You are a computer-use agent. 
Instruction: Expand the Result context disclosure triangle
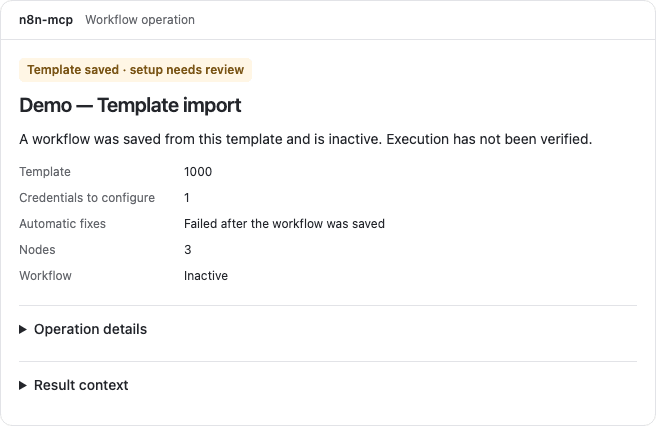coord(23,385)
